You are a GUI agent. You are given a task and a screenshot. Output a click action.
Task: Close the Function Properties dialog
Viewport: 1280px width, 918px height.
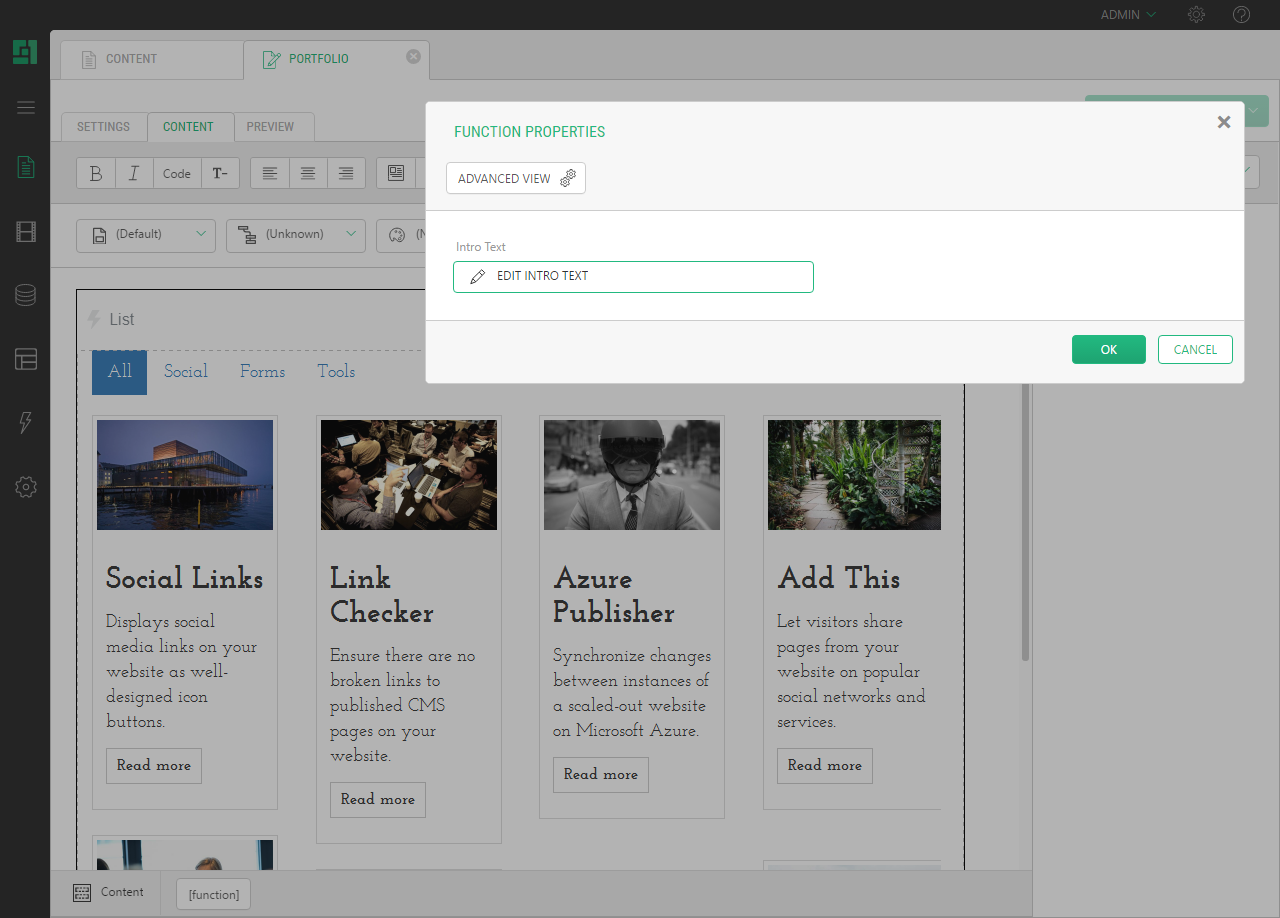1223,122
